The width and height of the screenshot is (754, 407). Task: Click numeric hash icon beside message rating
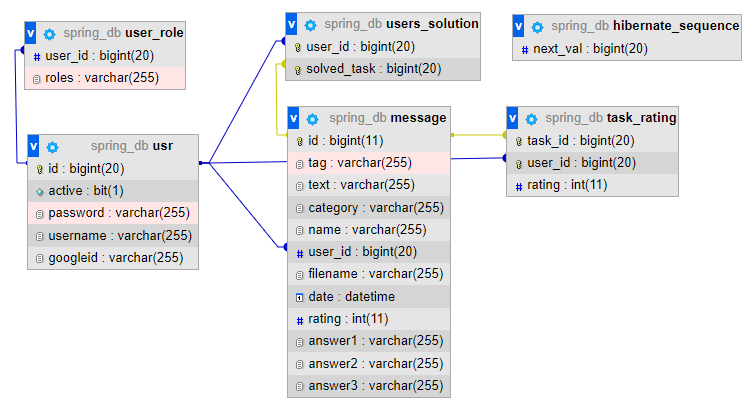(300, 320)
